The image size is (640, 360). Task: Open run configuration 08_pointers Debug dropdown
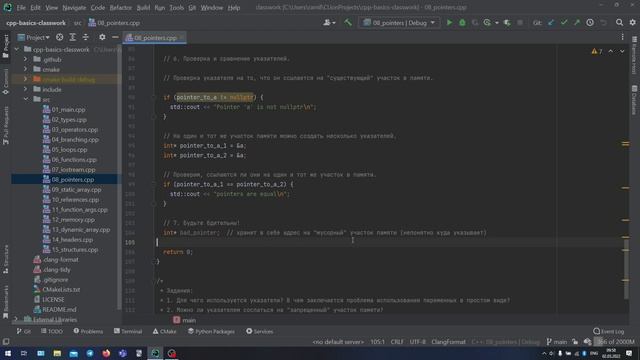coord(399,23)
